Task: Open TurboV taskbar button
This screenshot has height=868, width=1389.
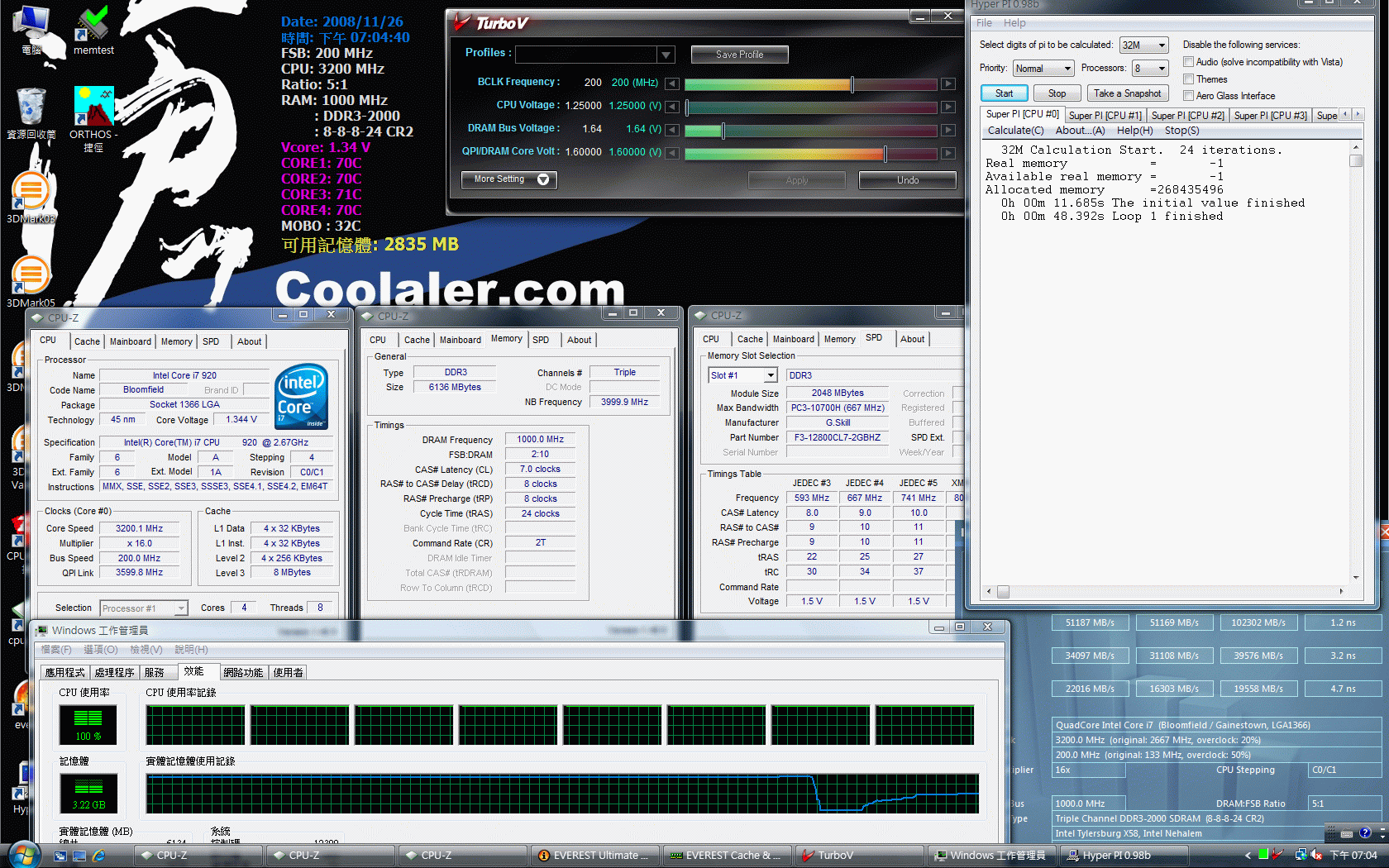Action: pyautogui.click(x=858, y=856)
